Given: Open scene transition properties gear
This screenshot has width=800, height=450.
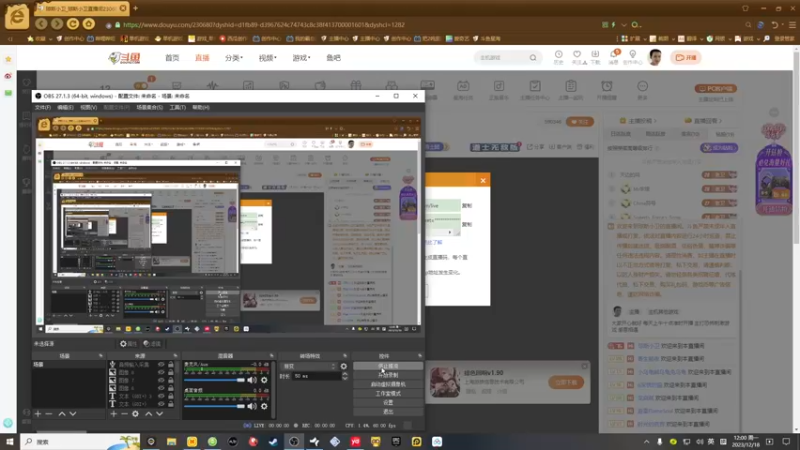Looking at the screenshot, I should coord(343,366).
